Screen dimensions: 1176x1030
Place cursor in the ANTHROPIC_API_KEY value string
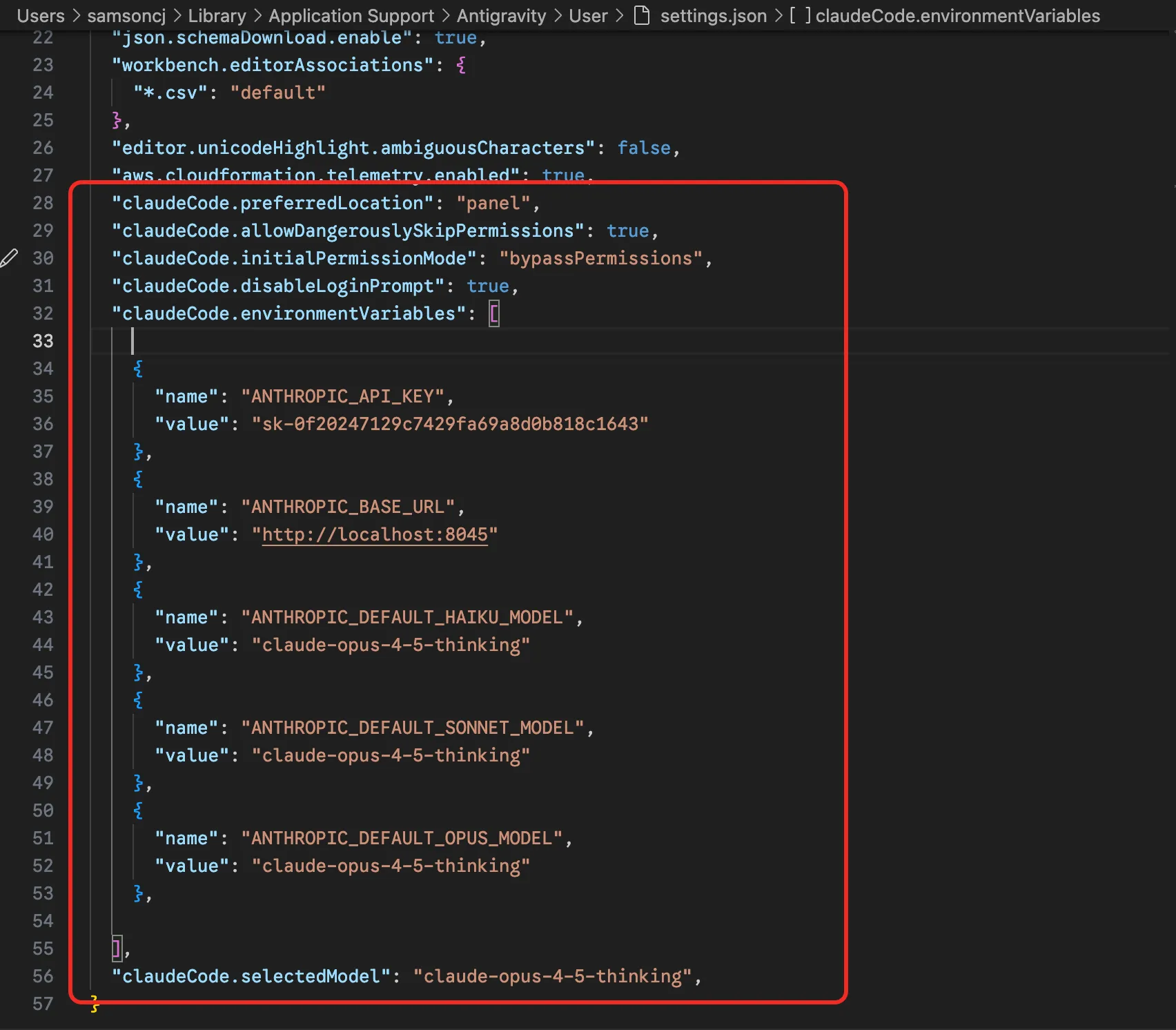click(x=450, y=424)
